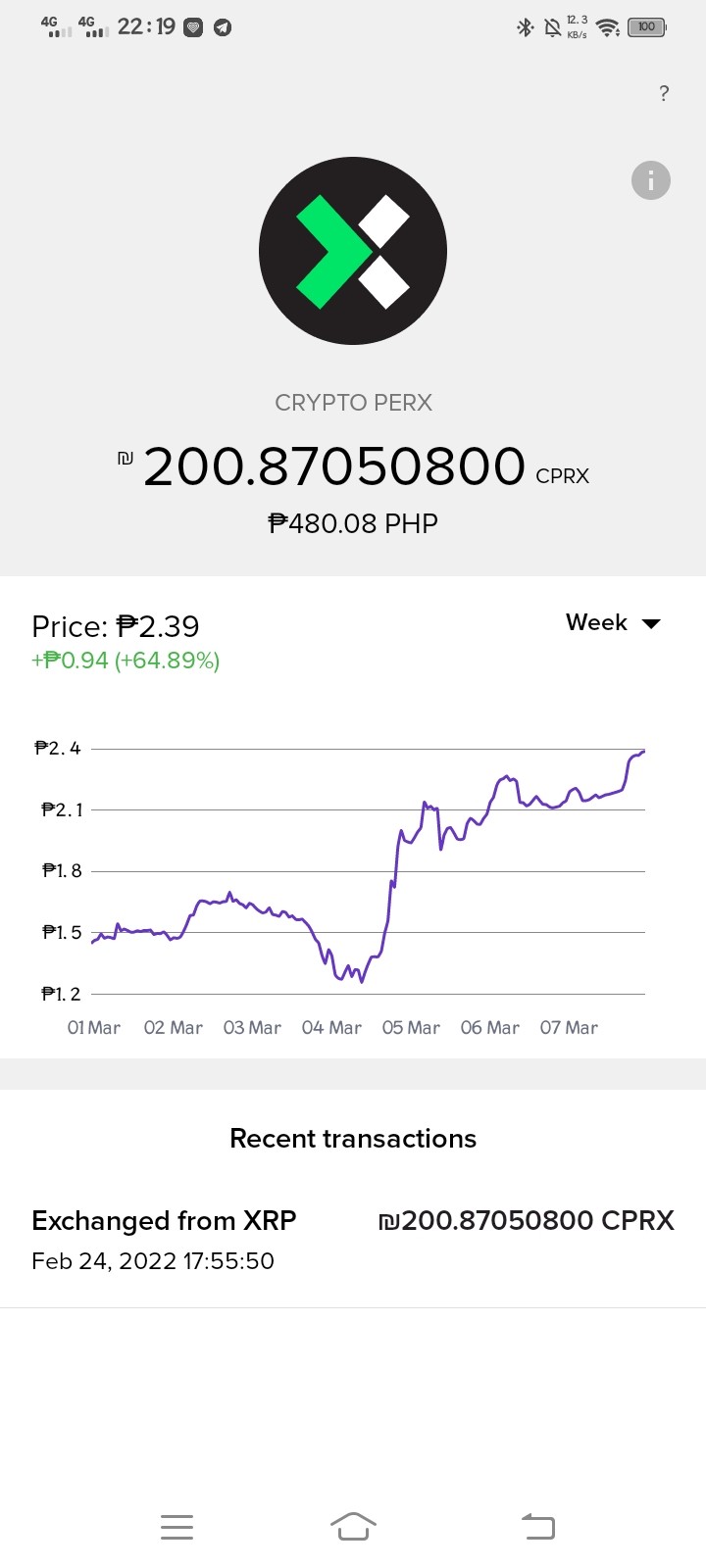Tap the 01 Mar label on chart axis
706x1568 pixels.
tap(94, 1027)
